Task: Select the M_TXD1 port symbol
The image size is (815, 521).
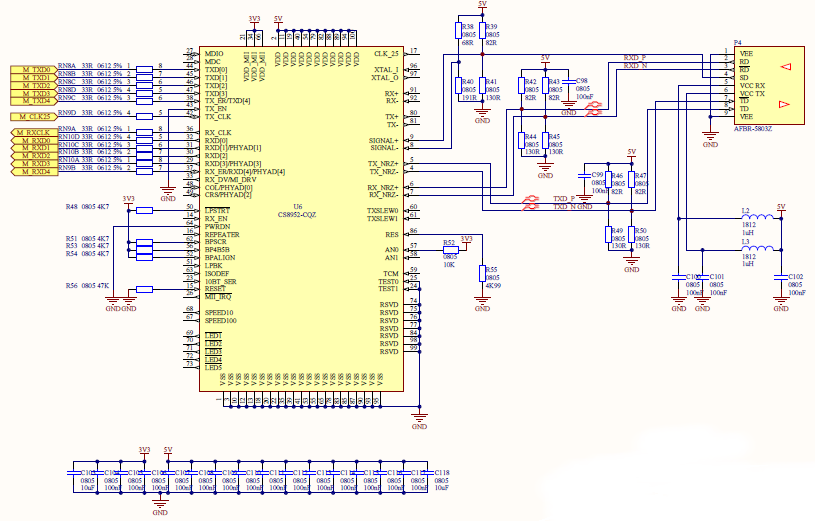Action: pyautogui.click(x=34, y=77)
